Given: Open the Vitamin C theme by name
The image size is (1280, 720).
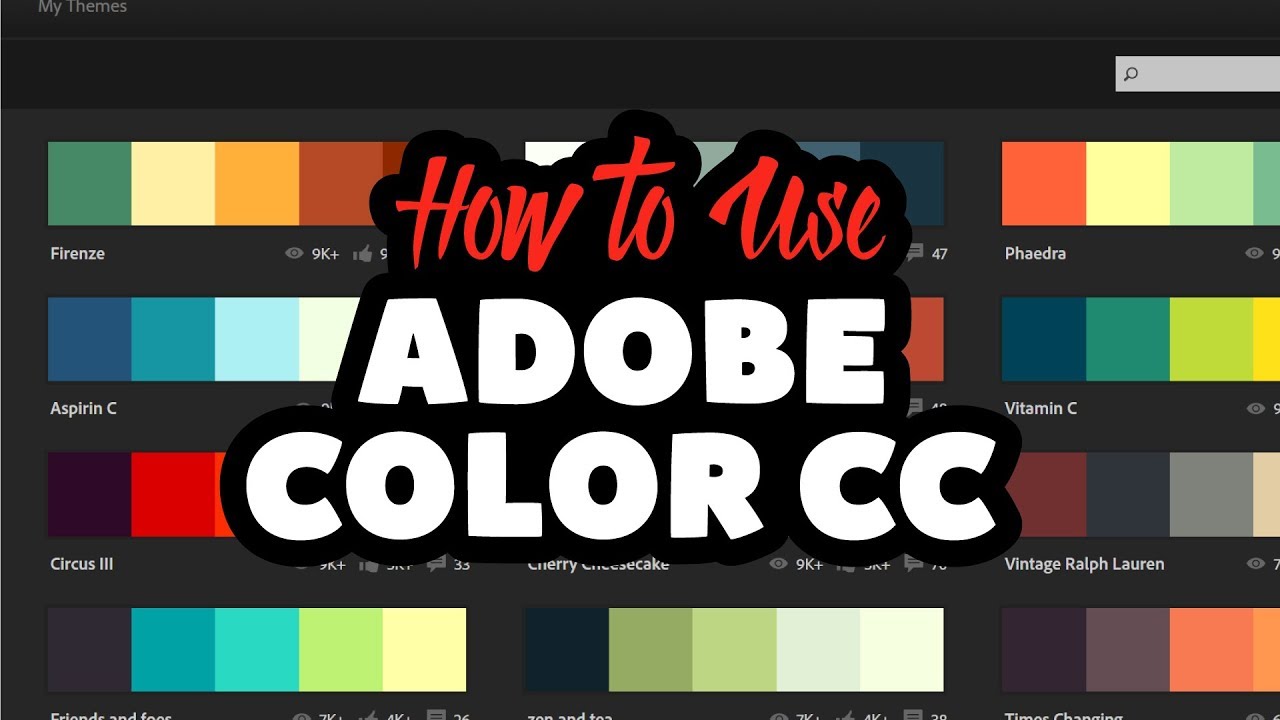Looking at the screenshot, I should [x=1040, y=409].
